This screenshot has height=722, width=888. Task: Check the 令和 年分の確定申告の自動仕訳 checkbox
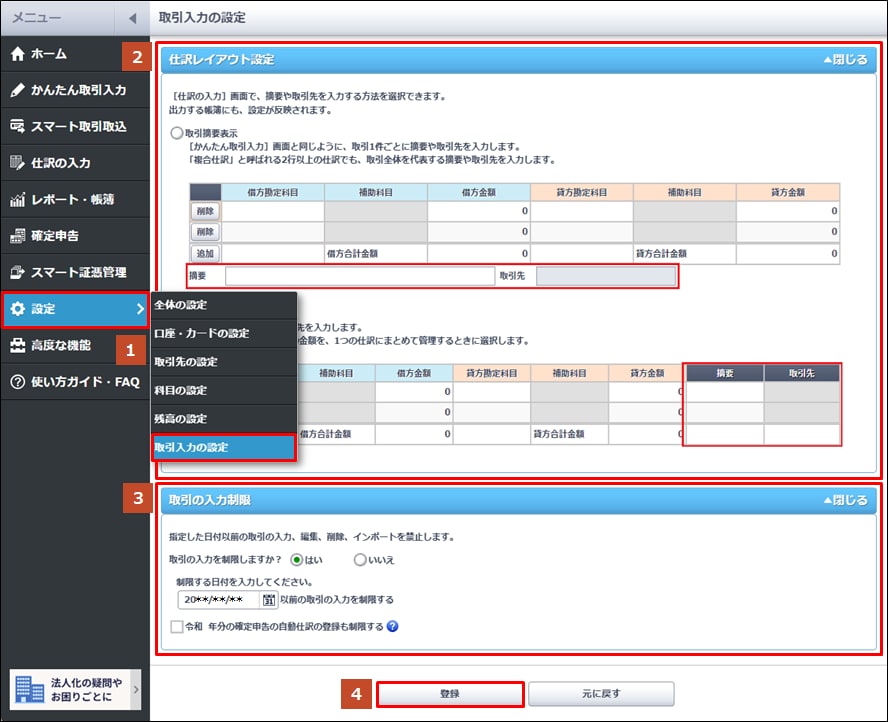coord(177,626)
